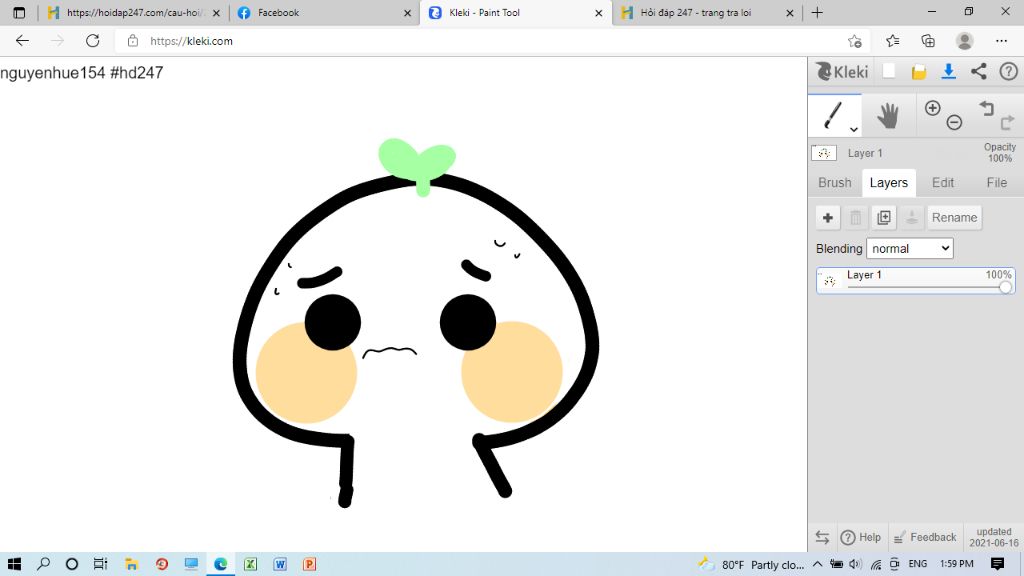This screenshot has height=576, width=1024.
Task: Open PowerPoint from the taskbar
Action: pos(309,564)
